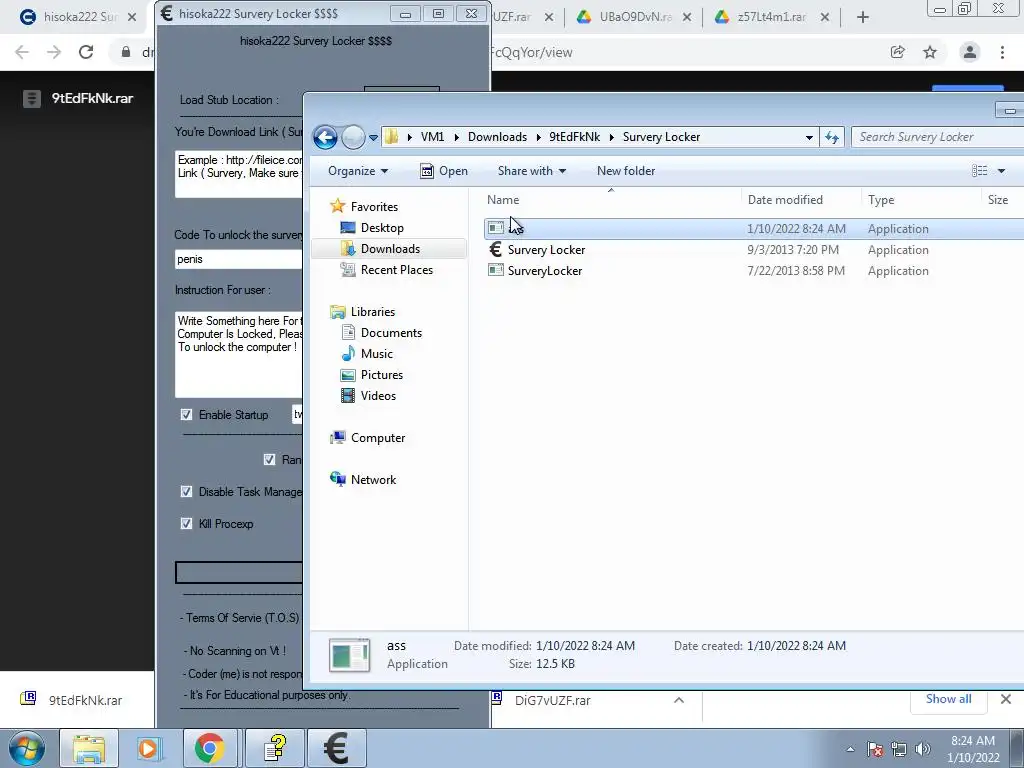Open the Pictures library
The image size is (1024, 768).
click(381, 375)
